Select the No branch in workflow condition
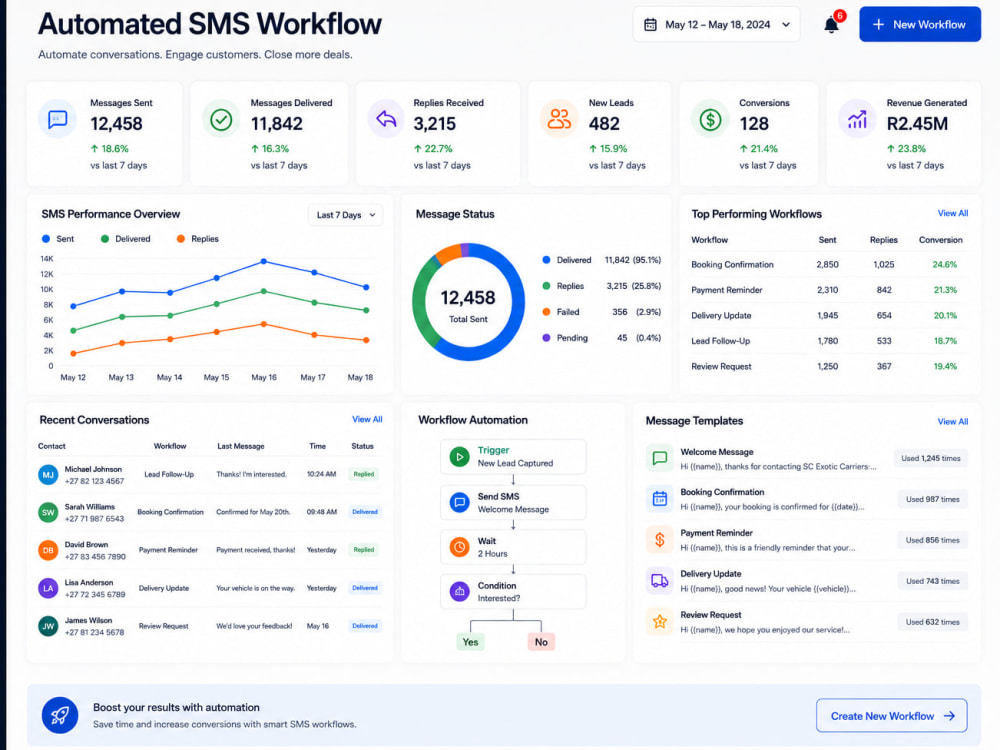 coord(541,642)
